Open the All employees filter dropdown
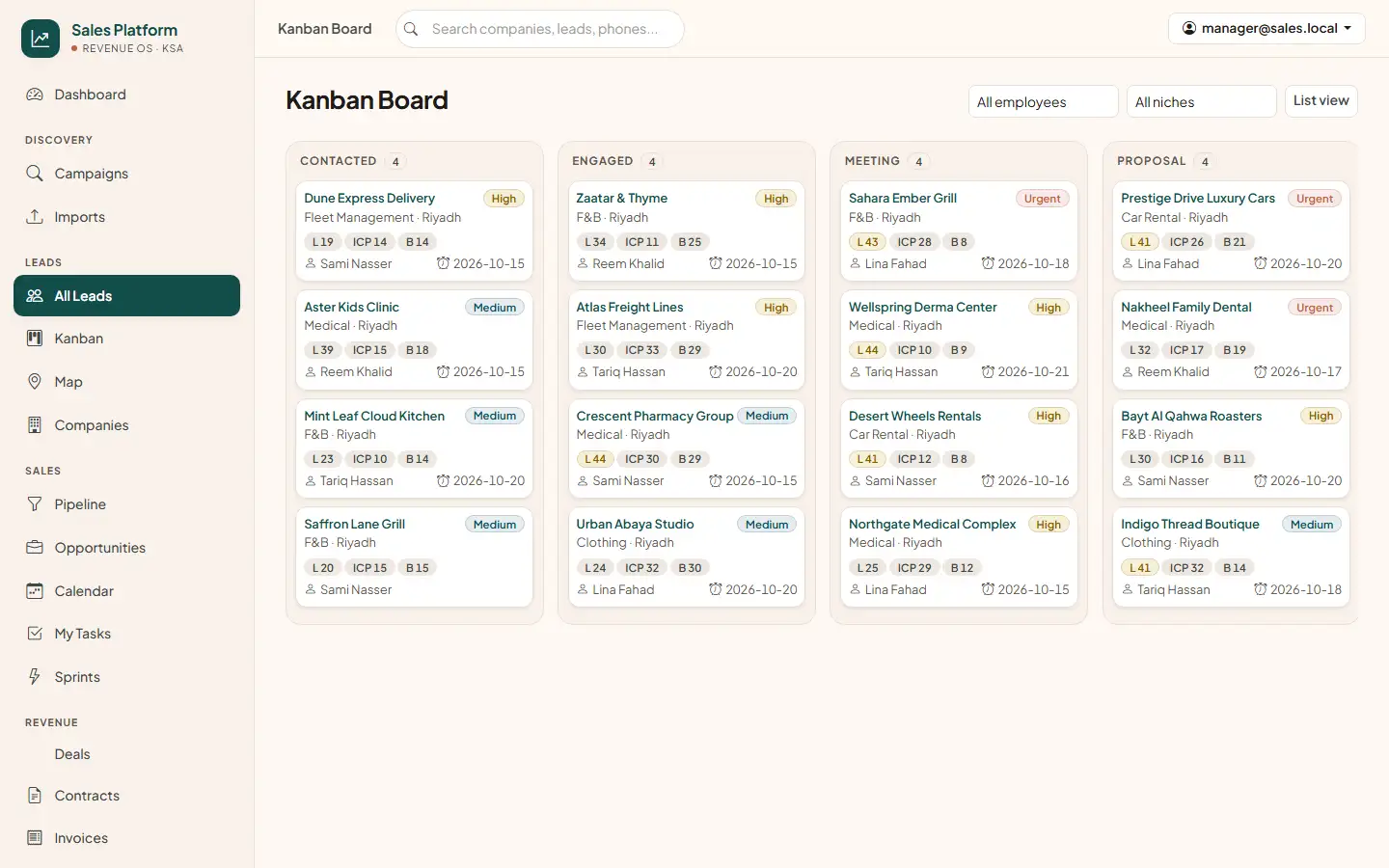This screenshot has height=868, width=1389. (x=1043, y=101)
